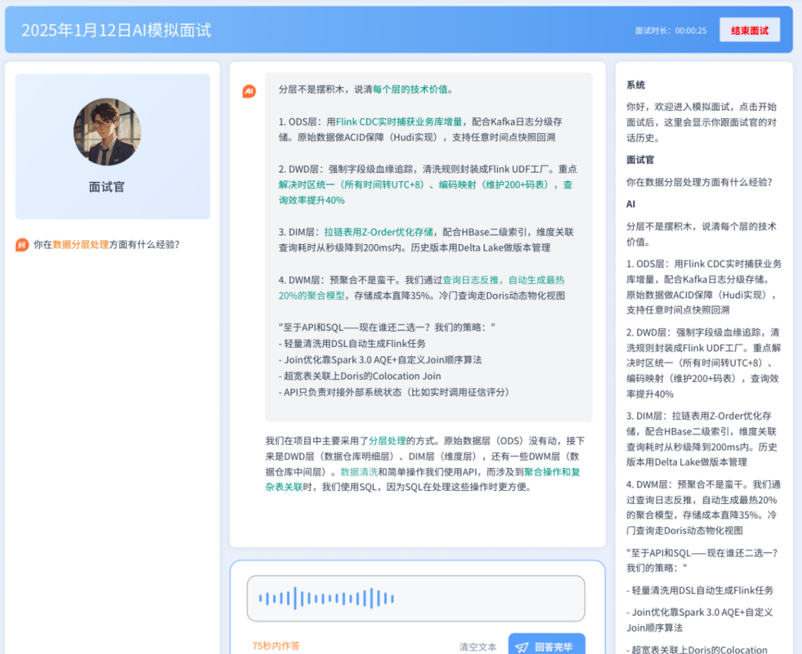Click the orange 数据分层处理 keyword in the question
Screen dimensions: 802x654
(x=81, y=244)
